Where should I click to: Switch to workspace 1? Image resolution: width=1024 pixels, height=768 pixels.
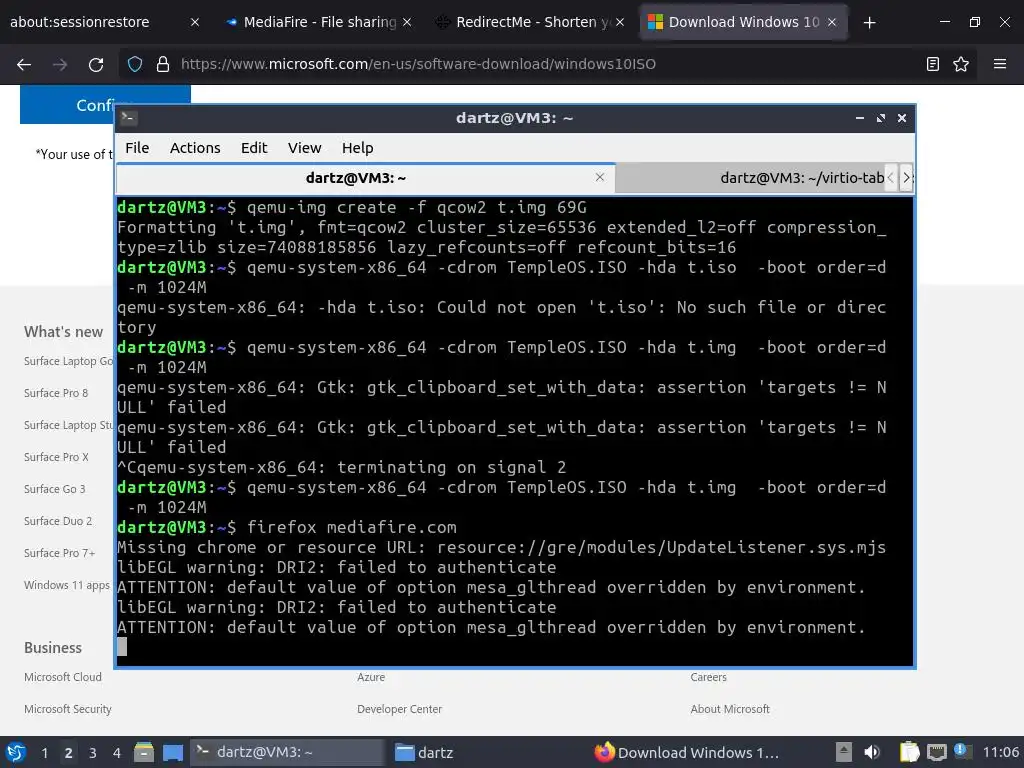[x=44, y=753]
